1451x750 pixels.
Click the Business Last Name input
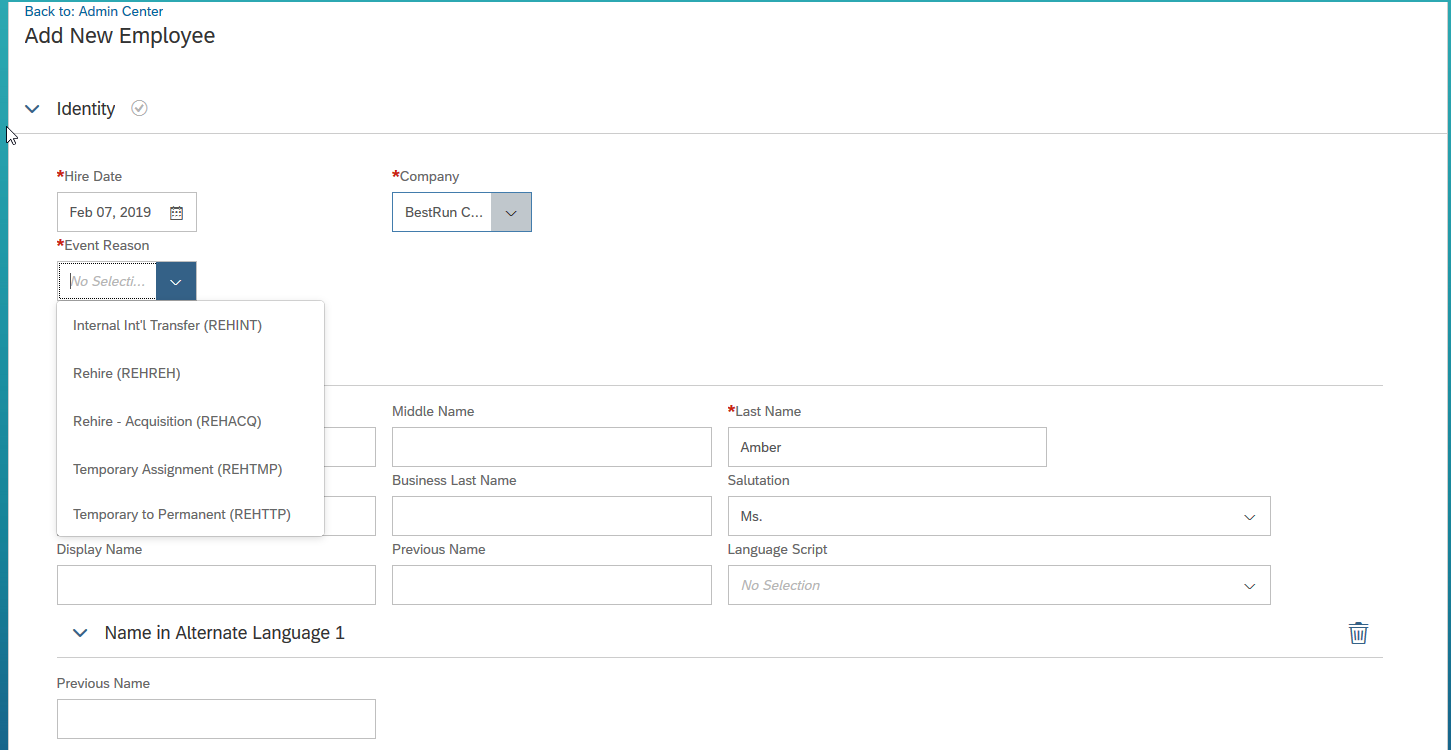point(552,516)
